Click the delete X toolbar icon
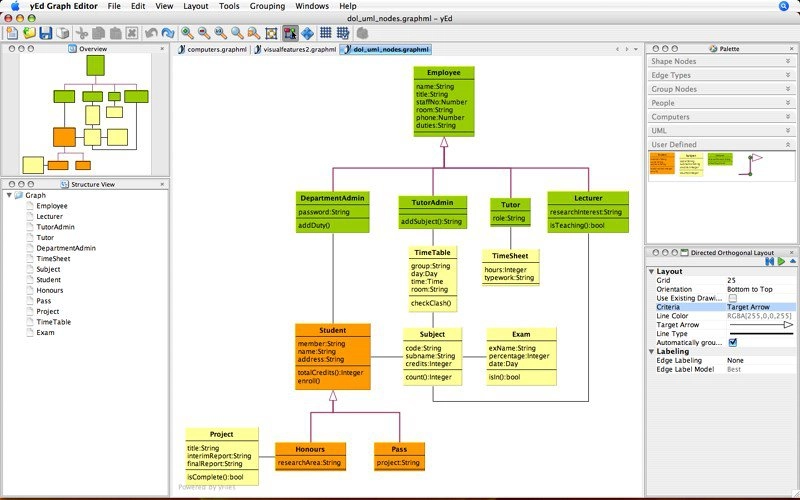 [132, 34]
